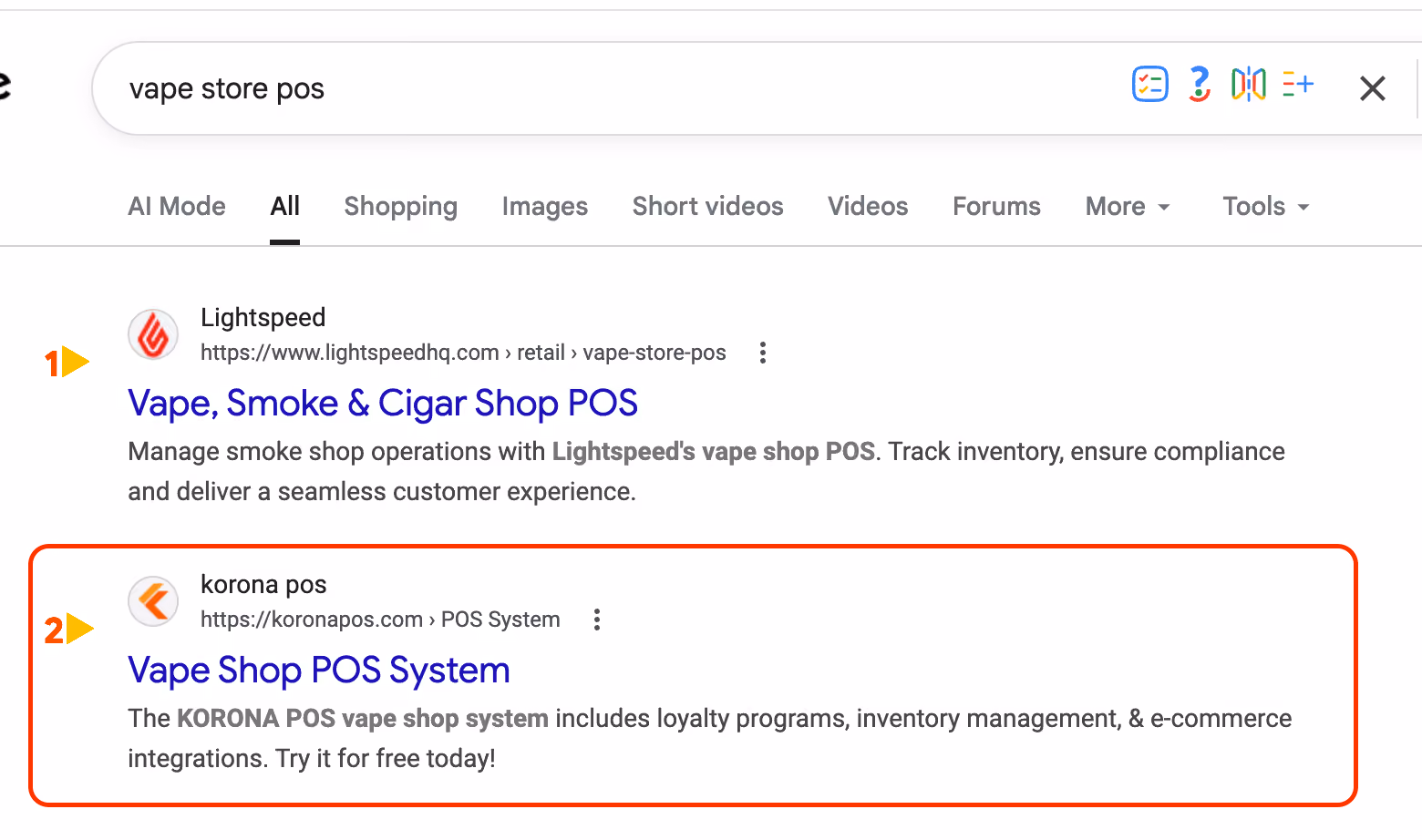The image size is (1422, 840).
Task: Click the compare columns extension icon
Action: coord(1248,85)
